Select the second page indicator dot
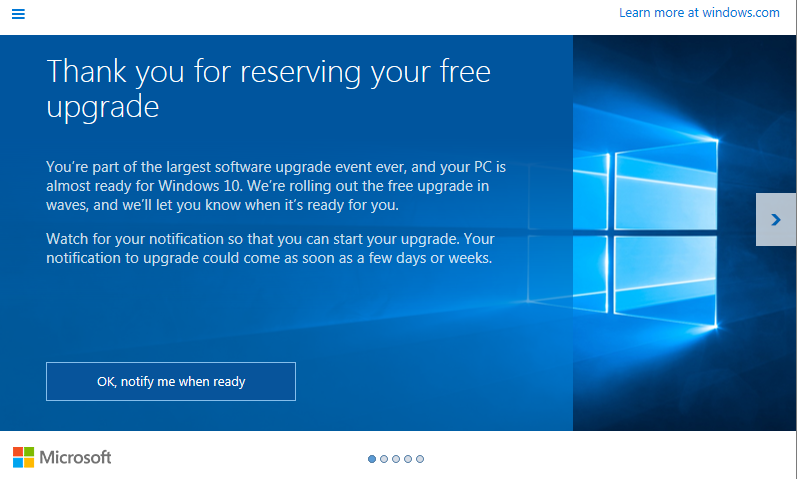 [x=384, y=459]
